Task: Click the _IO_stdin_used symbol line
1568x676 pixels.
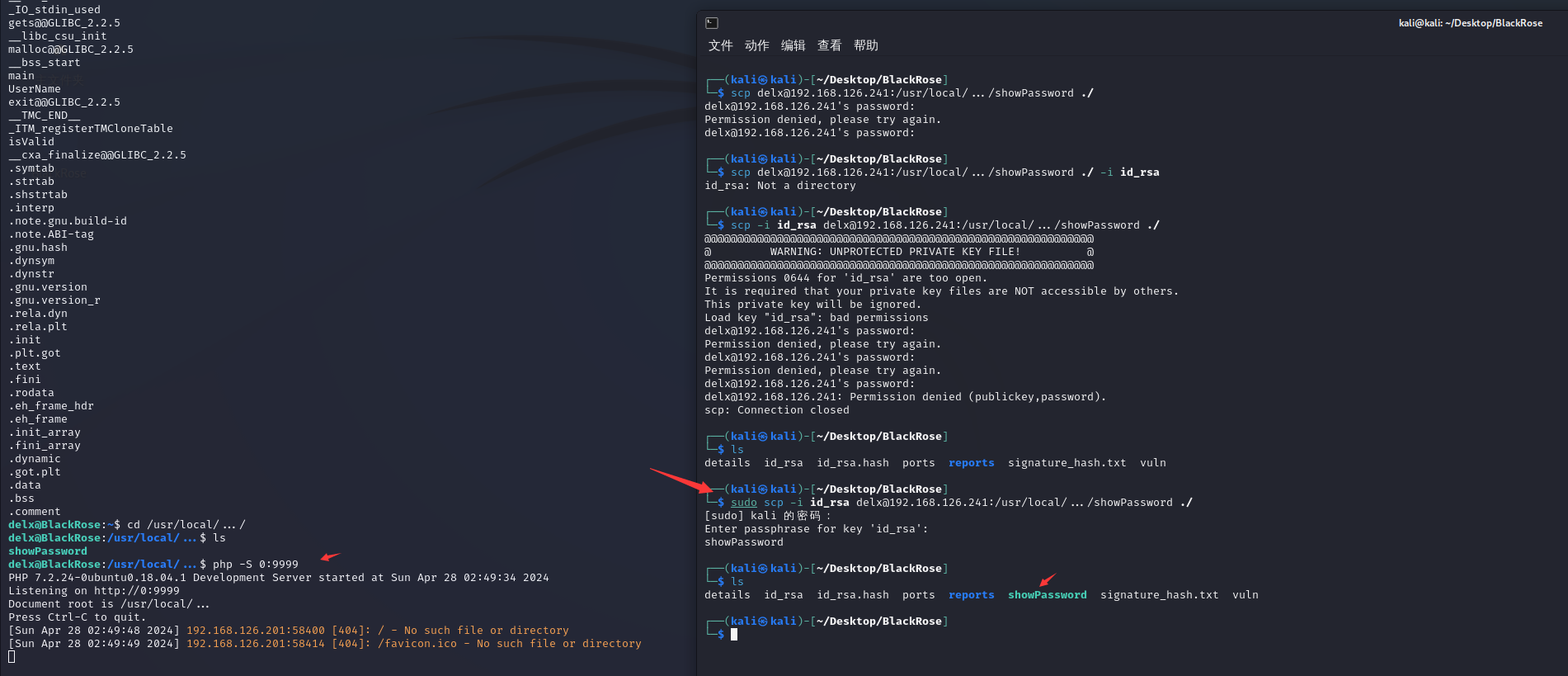Action: click(54, 10)
